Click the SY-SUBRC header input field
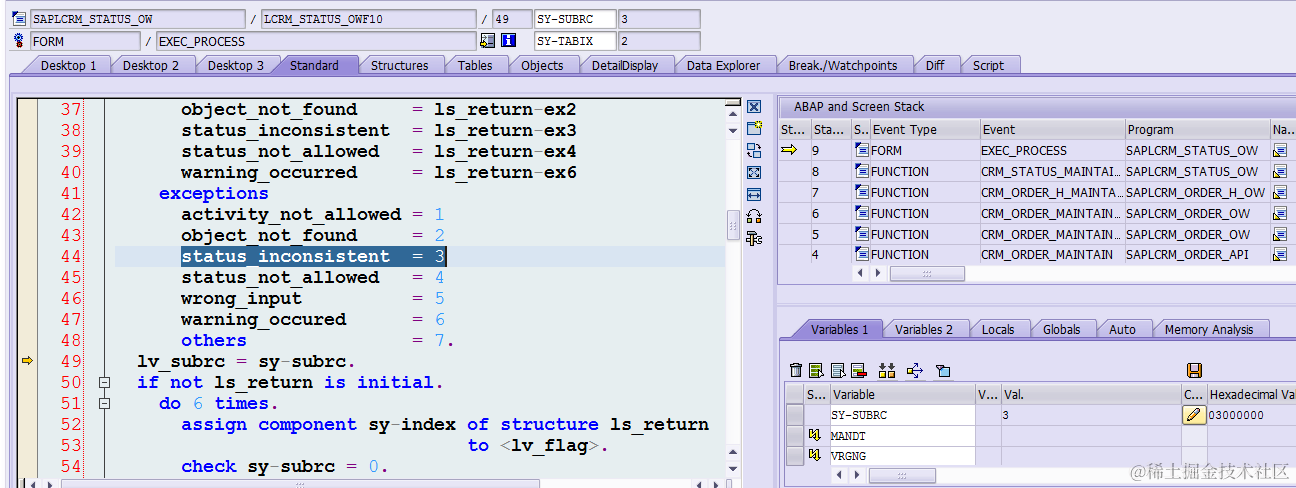The image size is (1296, 488). point(576,19)
